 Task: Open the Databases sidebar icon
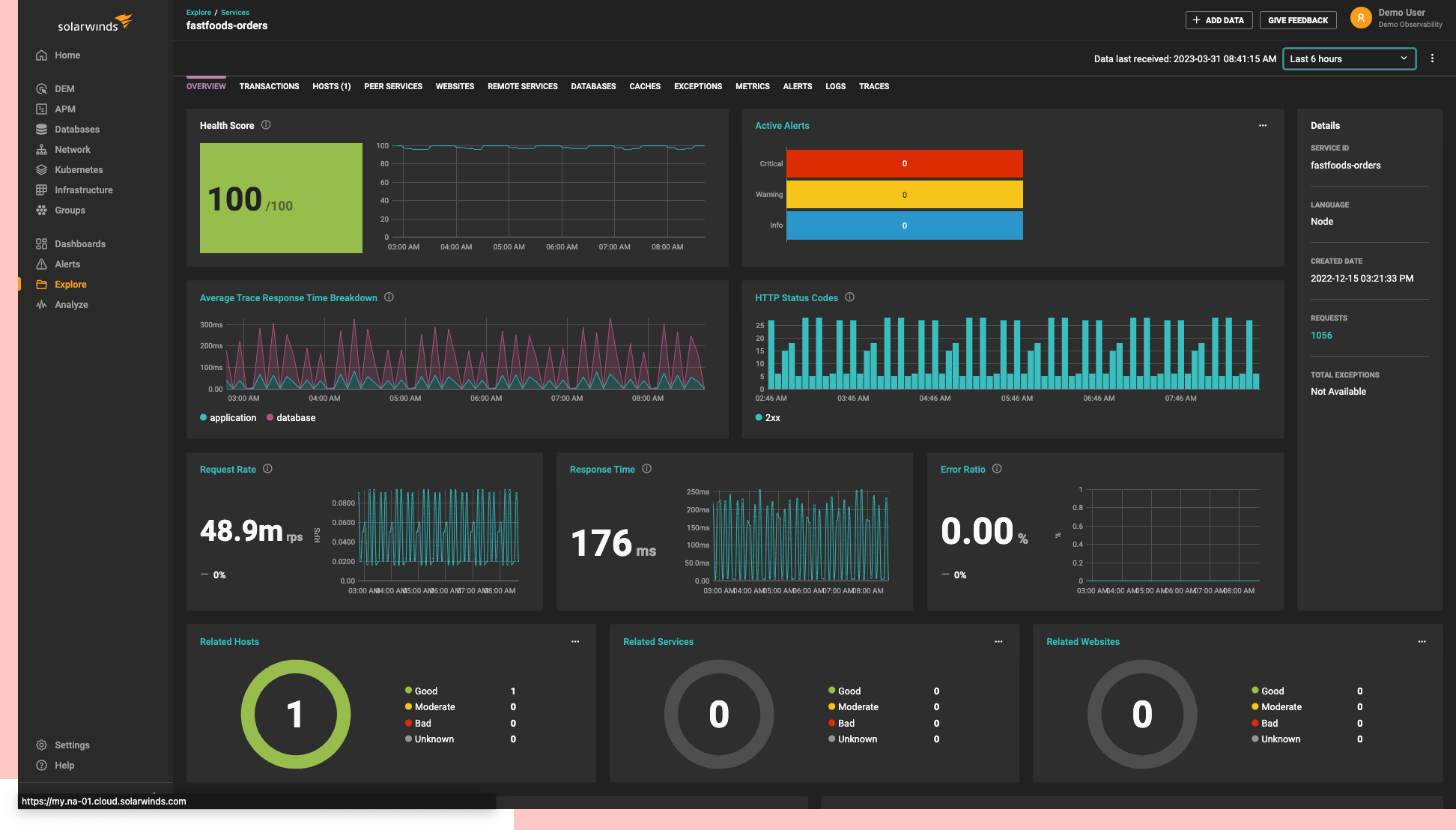pyautogui.click(x=42, y=130)
